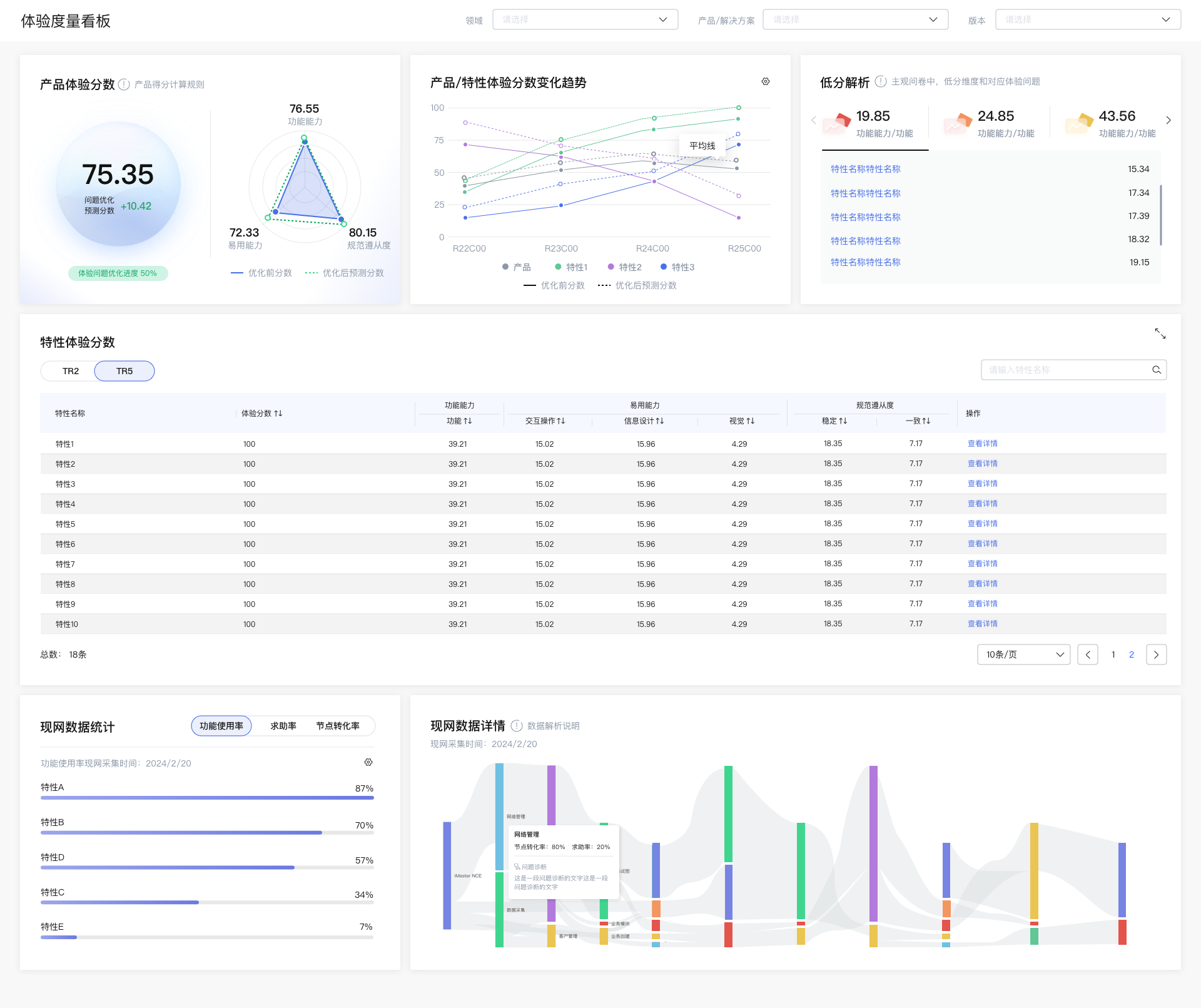Click 特性5 row name in table
The image size is (1201, 1008).
(x=65, y=524)
